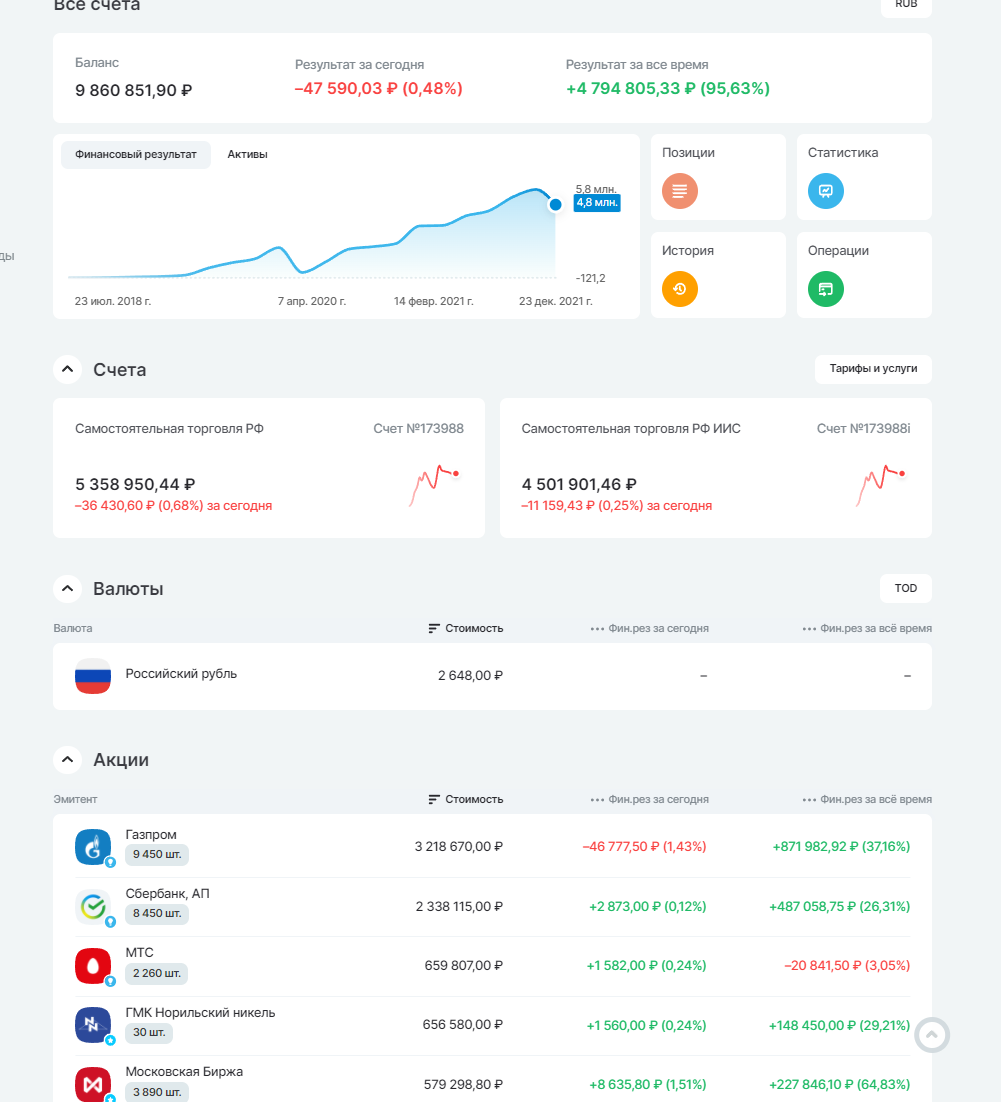Collapse the Счета section chevron
This screenshot has height=1102, width=1001.
[67, 369]
